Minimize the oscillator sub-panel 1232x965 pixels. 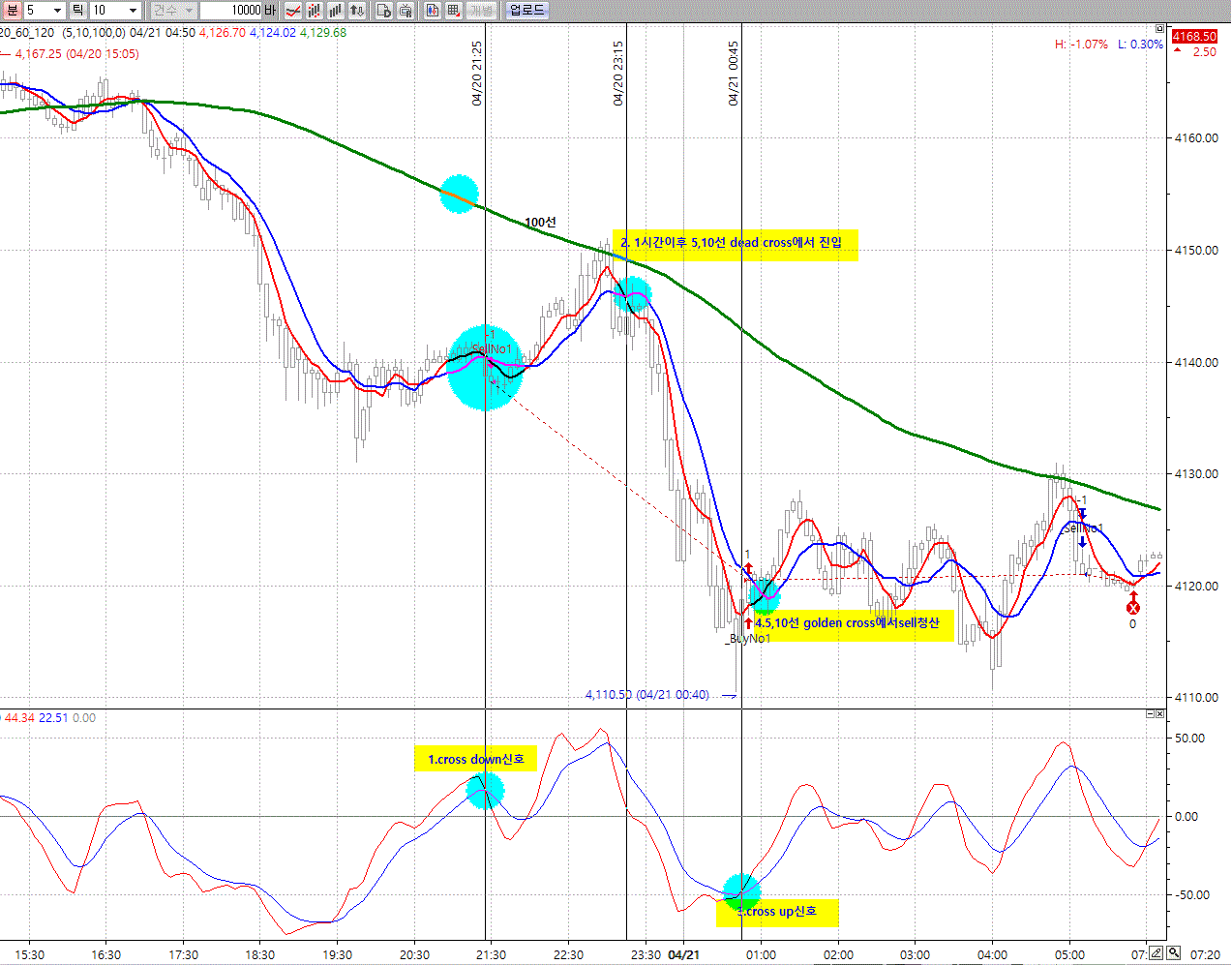(x=1151, y=714)
